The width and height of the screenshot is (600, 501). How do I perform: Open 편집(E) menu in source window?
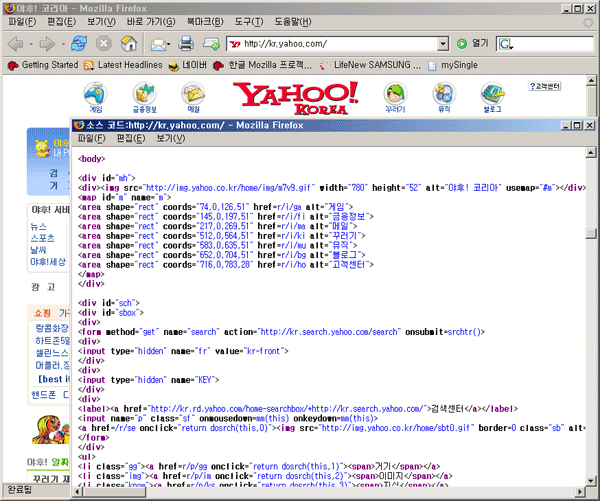coord(131,138)
